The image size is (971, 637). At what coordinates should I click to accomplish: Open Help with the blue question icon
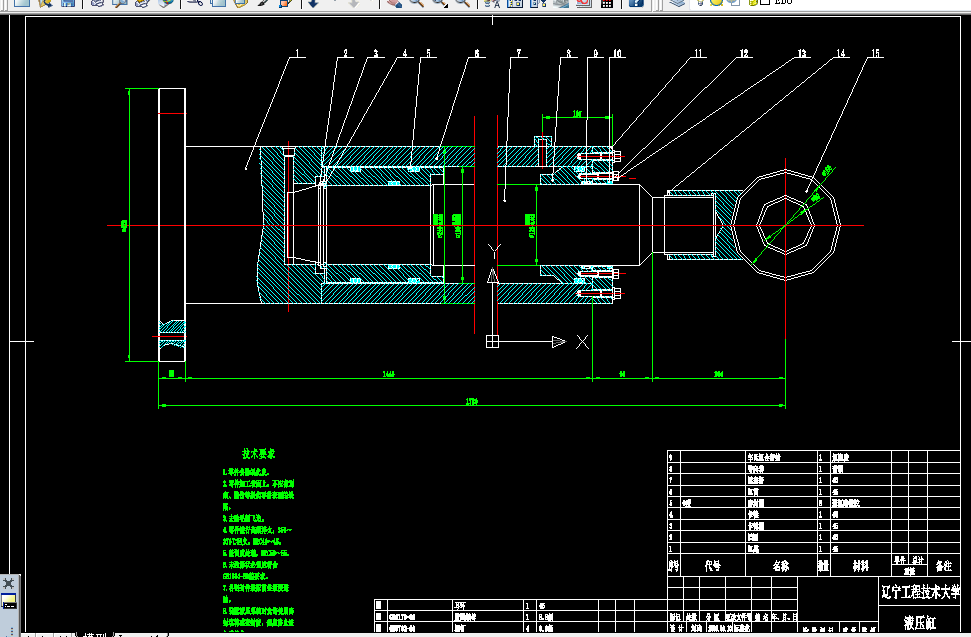(x=636, y=2)
